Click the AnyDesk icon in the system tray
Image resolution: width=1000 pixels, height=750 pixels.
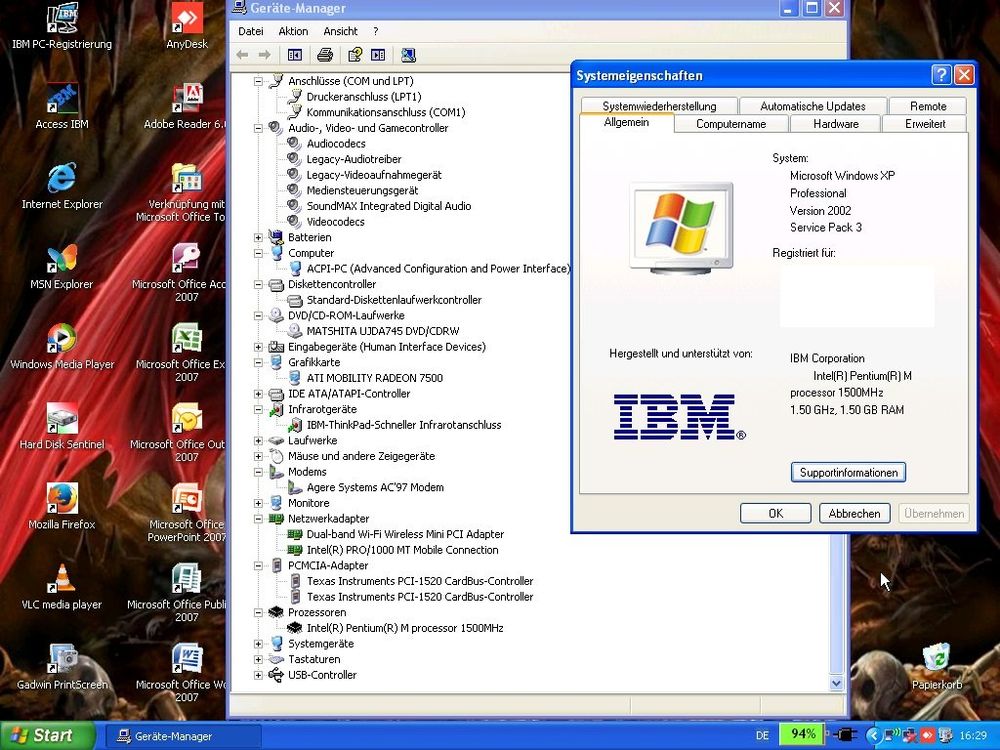click(x=927, y=736)
